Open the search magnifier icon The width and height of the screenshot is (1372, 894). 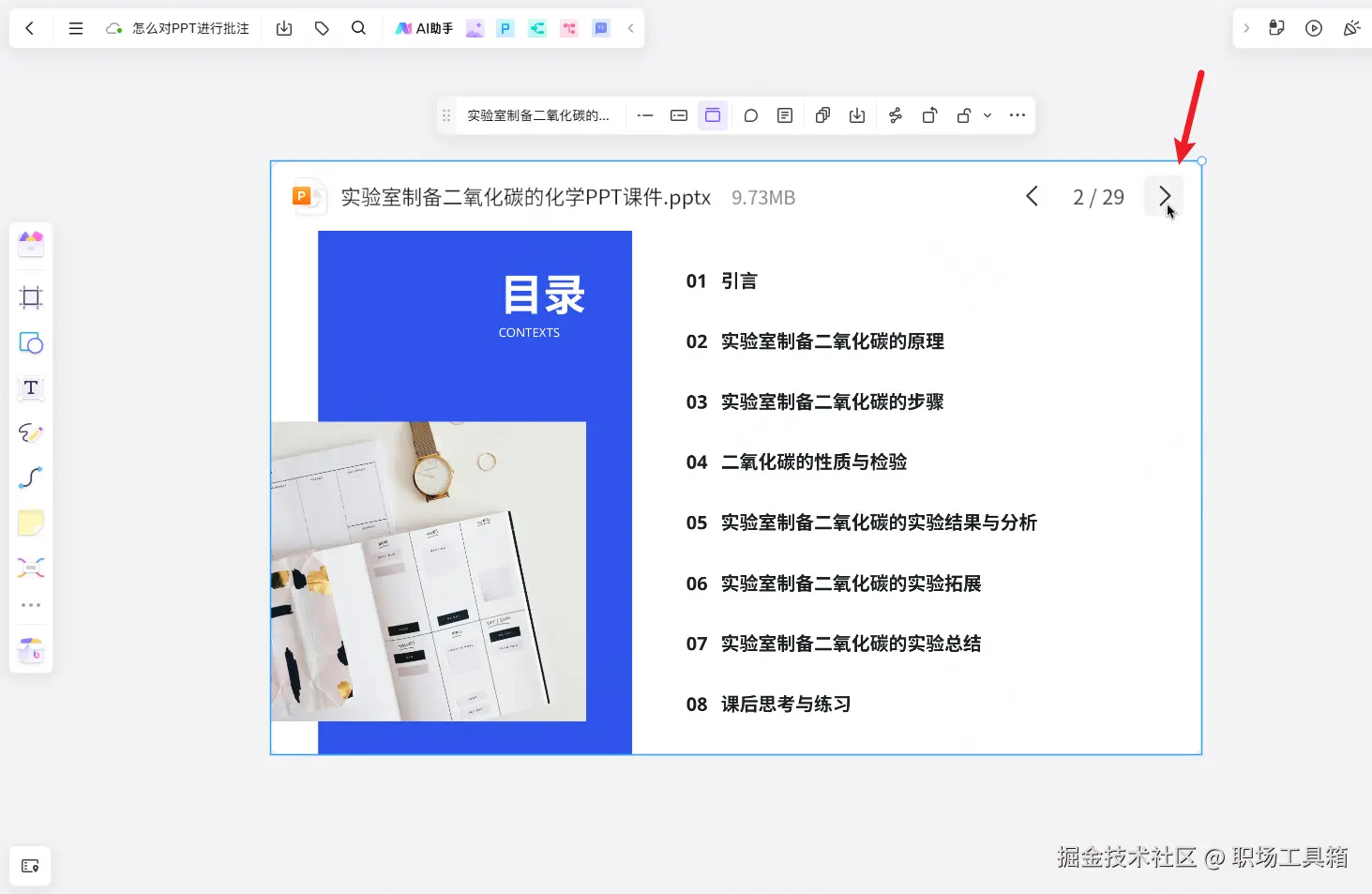pyautogui.click(x=358, y=28)
